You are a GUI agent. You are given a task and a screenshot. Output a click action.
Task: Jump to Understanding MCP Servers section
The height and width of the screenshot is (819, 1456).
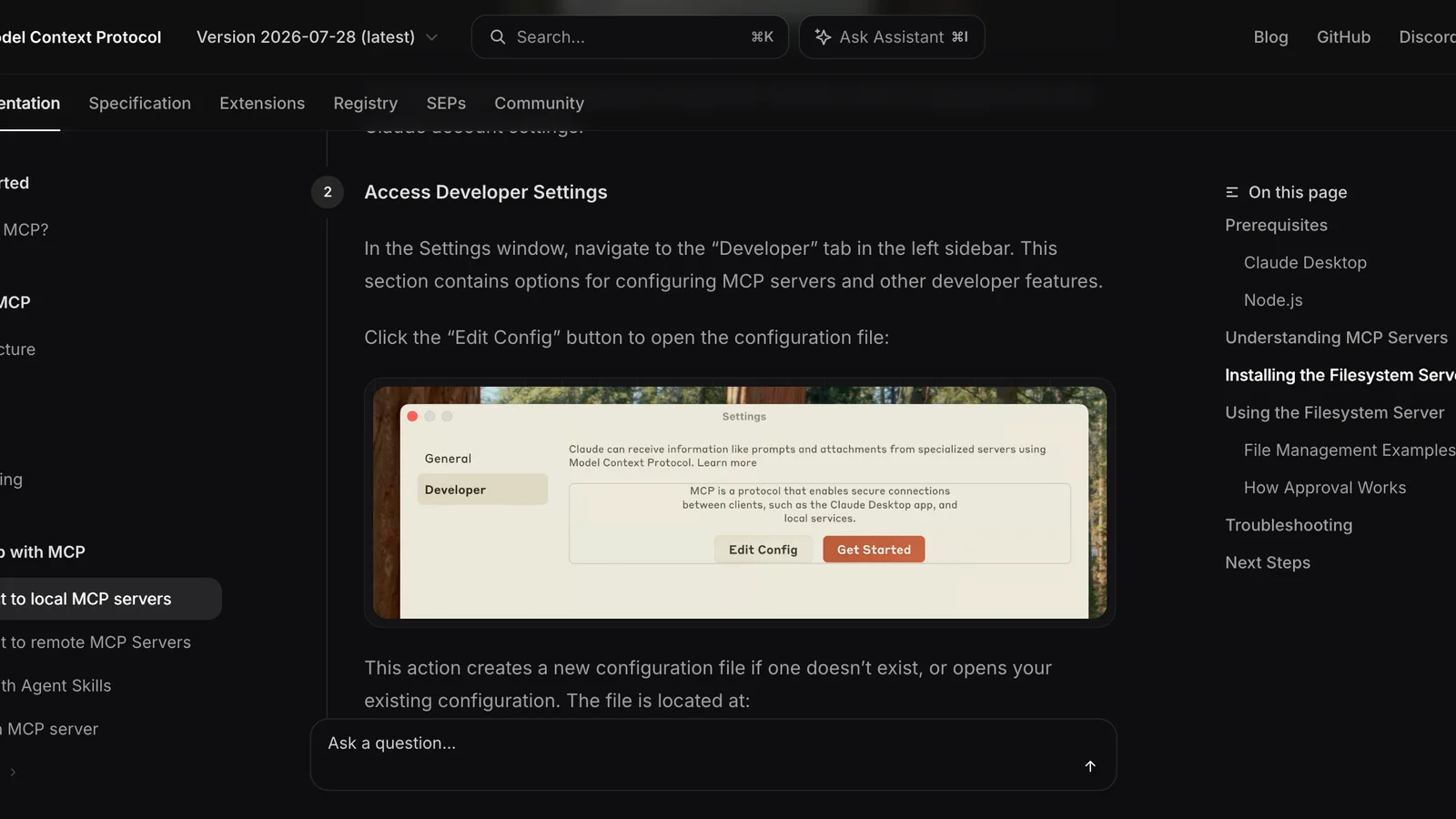point(1336,338)
